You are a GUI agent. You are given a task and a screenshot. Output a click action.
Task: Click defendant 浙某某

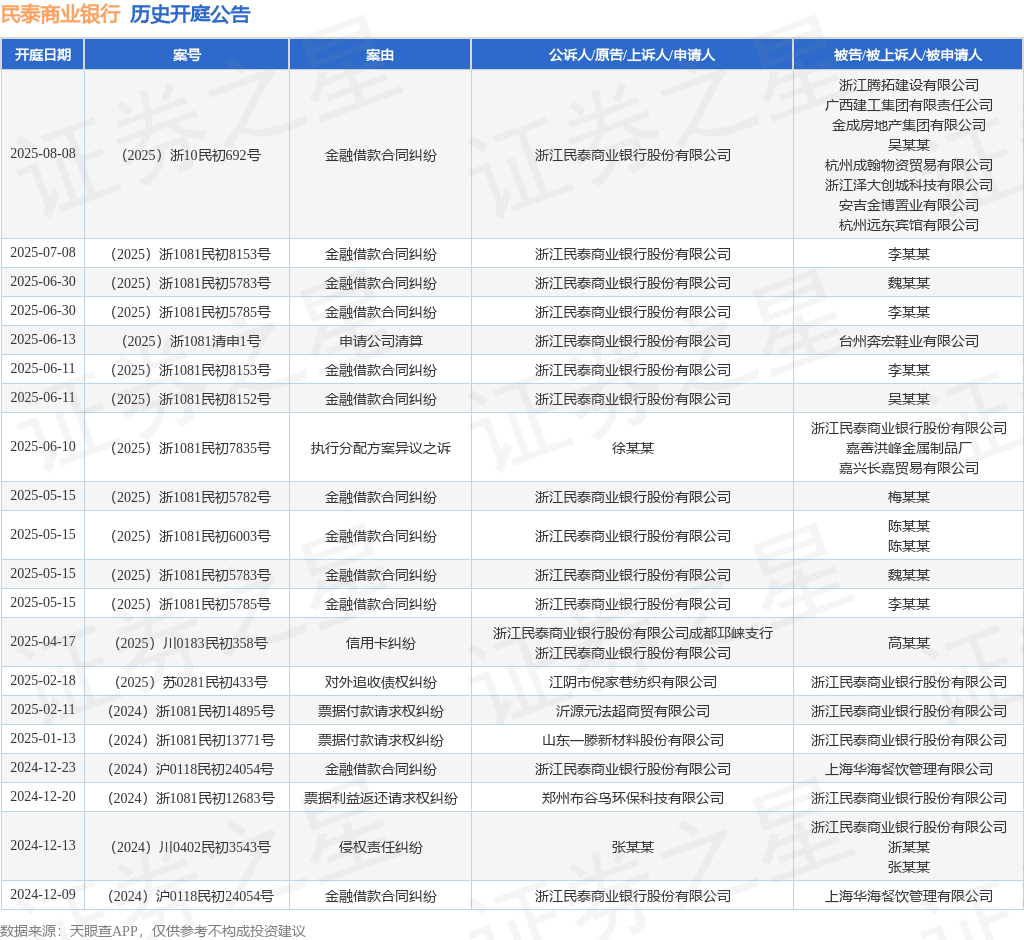(908, 847)
